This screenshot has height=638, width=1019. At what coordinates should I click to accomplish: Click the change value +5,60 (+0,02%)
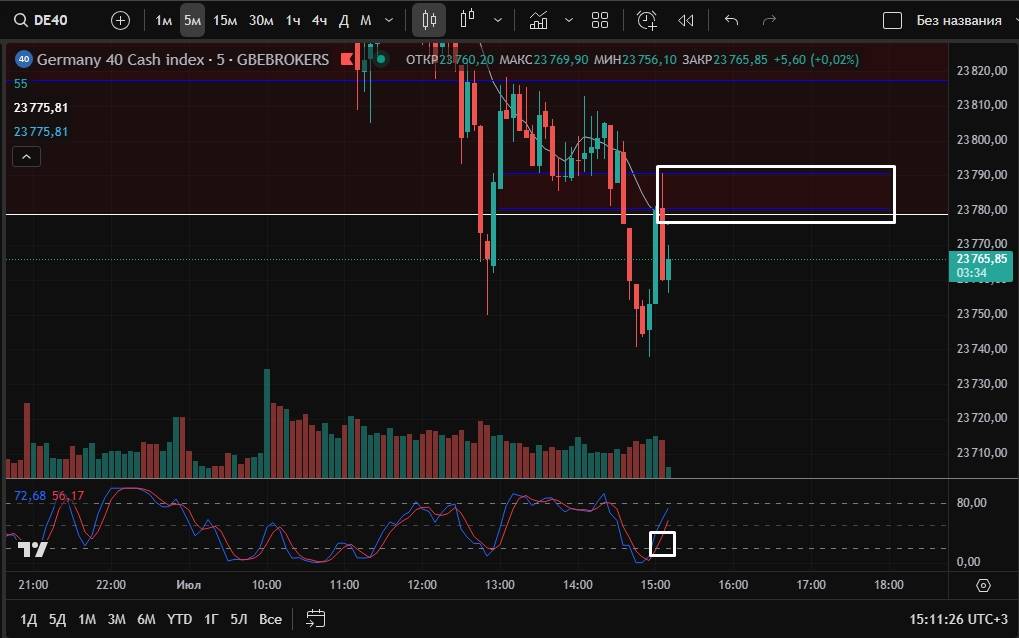click(816, 60)
